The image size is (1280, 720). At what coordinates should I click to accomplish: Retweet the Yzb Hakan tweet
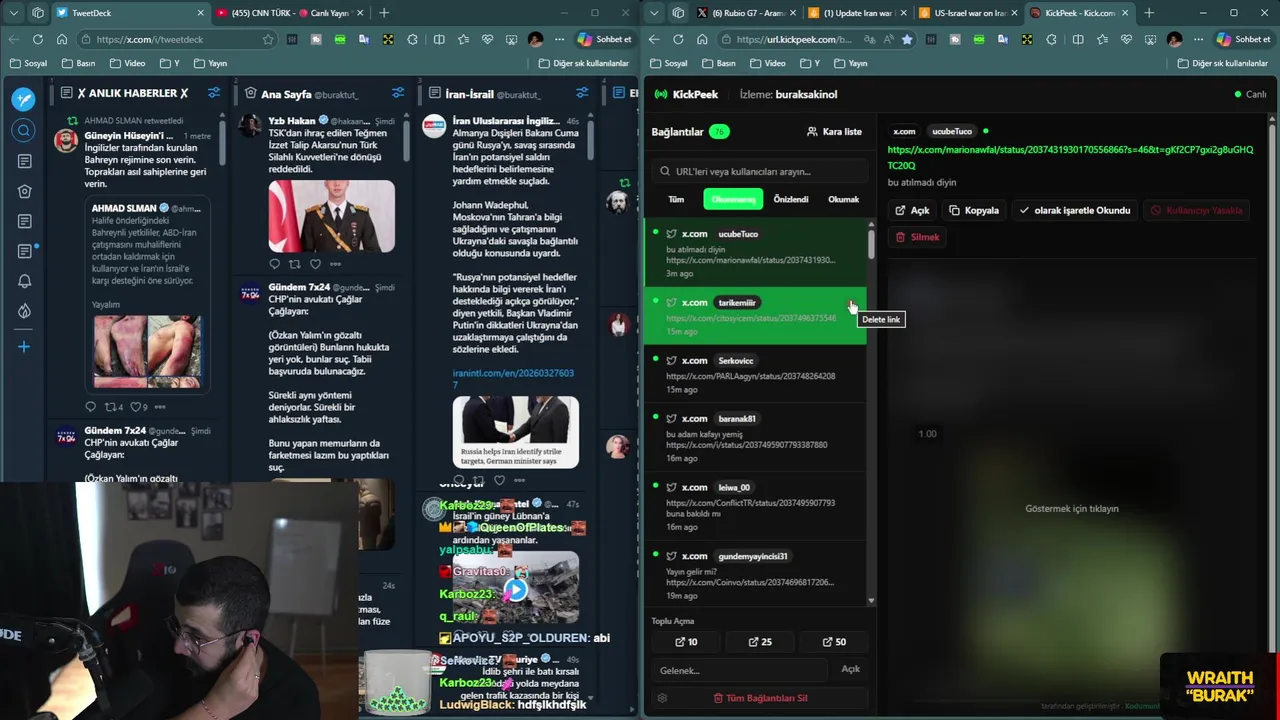click(x=294, y=264)
